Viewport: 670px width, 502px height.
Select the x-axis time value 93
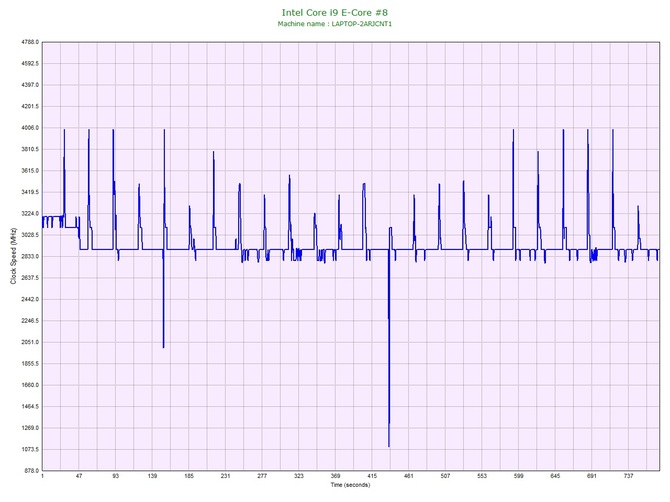[115, 476]
